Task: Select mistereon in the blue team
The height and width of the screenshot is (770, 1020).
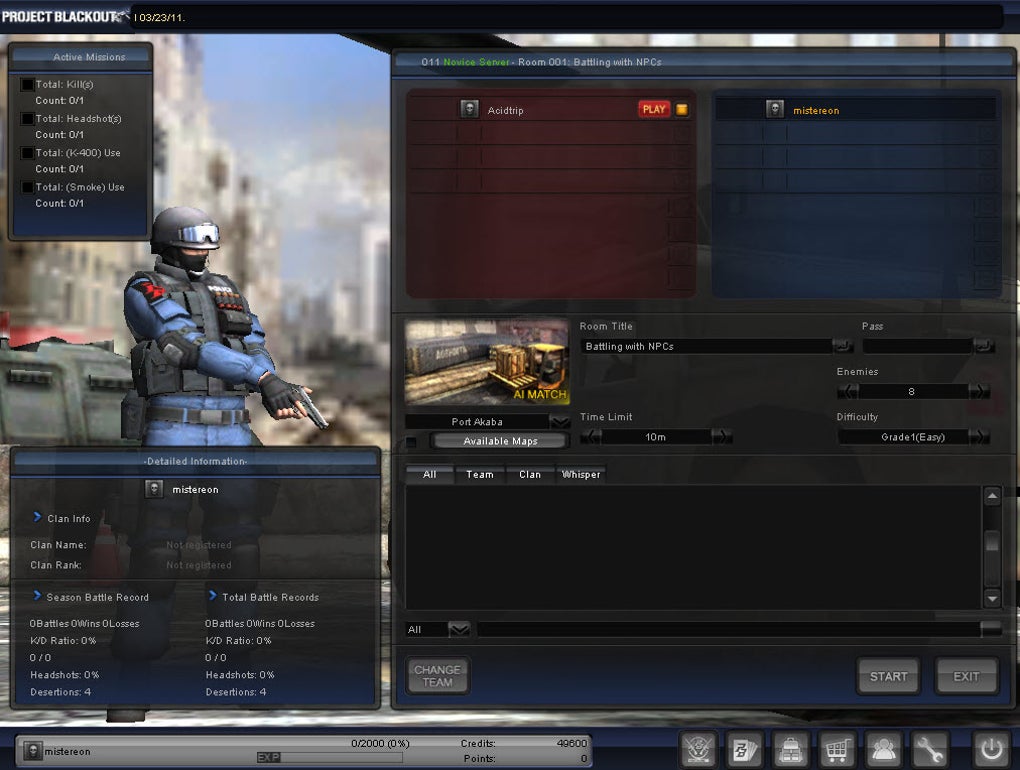Action: pos(855,109)
